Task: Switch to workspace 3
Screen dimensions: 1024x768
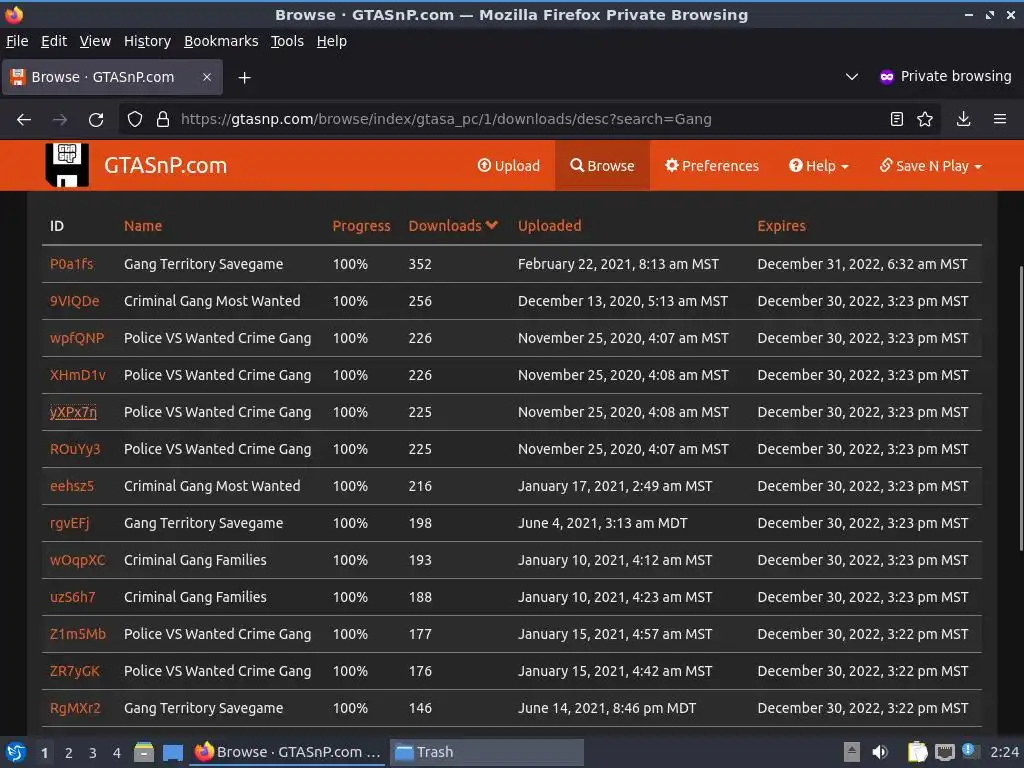Action: pos(93,753)
